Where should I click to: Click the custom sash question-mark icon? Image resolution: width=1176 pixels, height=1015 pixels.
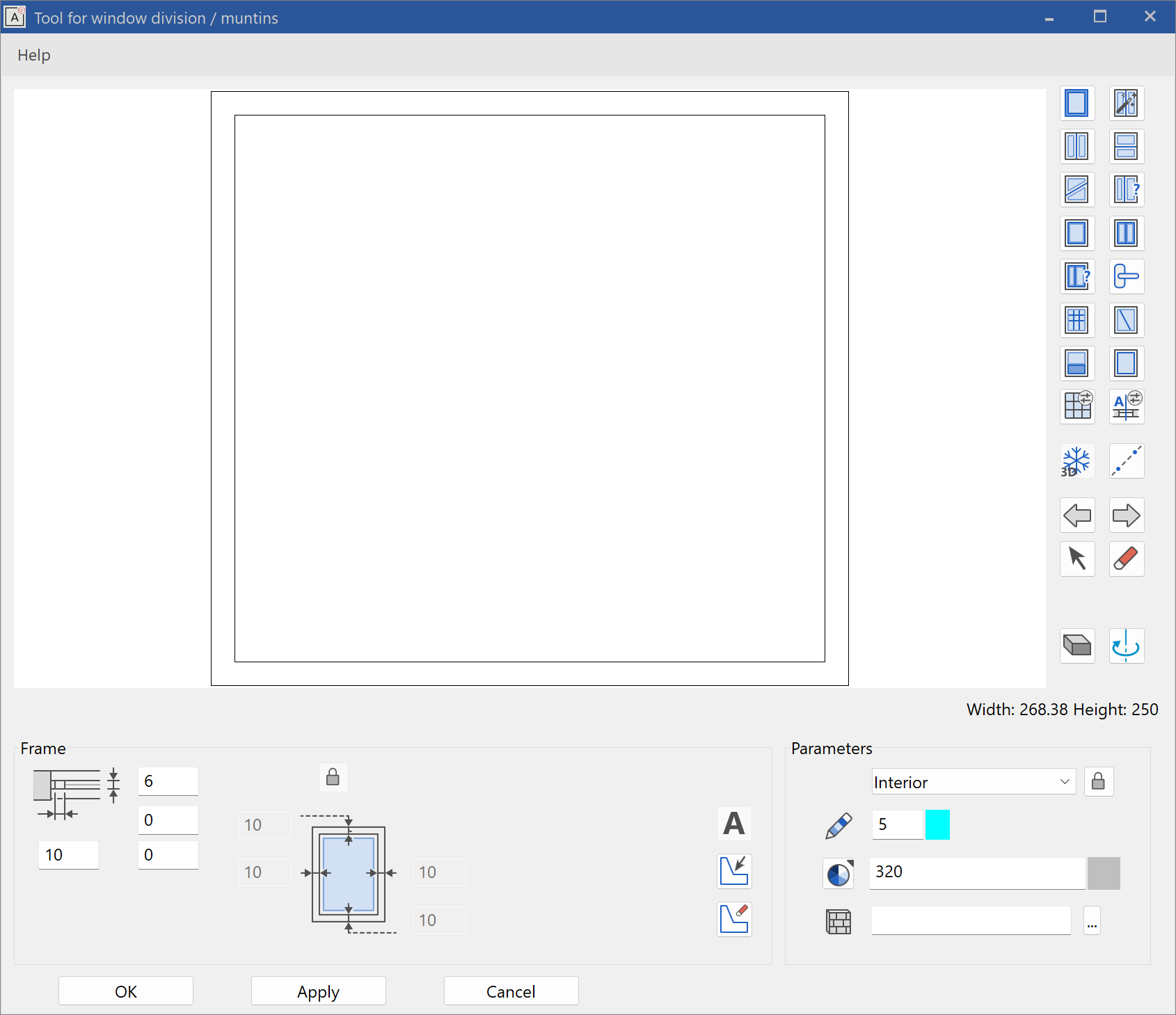pyautogui.click(x=1077, y=276)
